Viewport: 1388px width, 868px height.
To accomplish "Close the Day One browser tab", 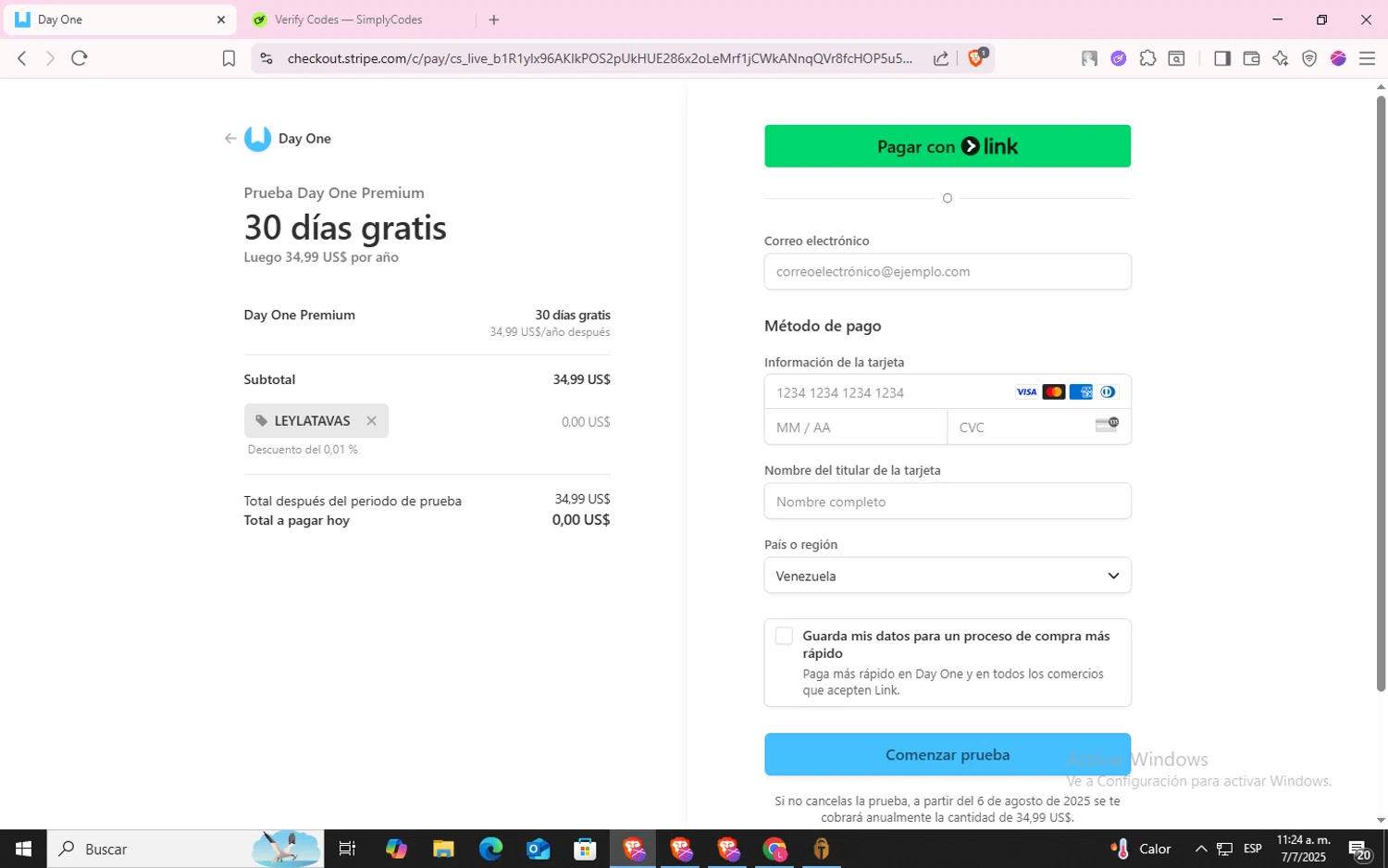I will [x=221, y=19].
